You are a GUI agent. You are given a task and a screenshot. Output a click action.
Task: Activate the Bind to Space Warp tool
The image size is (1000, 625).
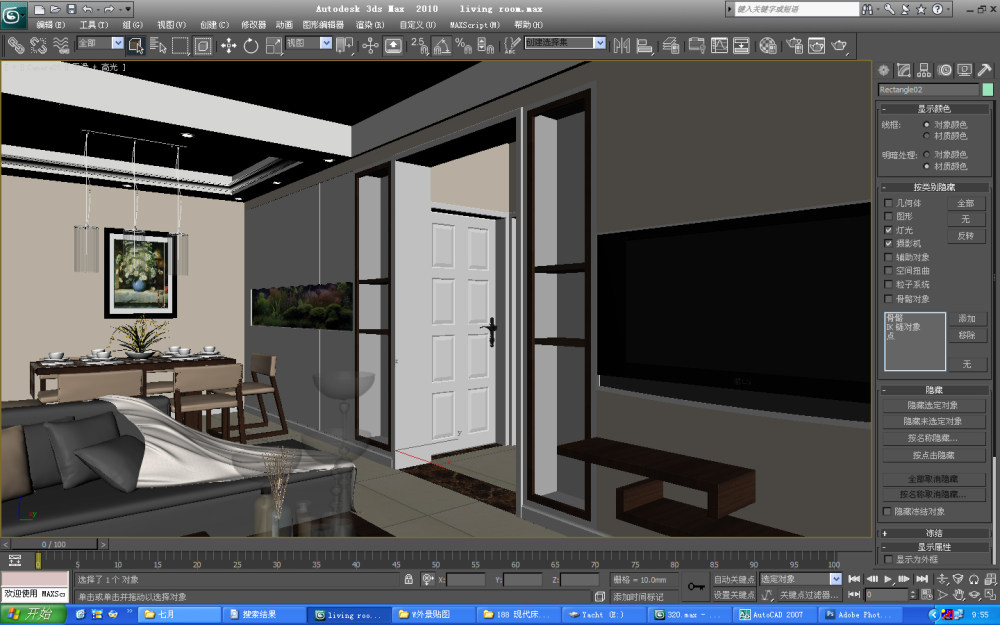click(x=61, y=45)
